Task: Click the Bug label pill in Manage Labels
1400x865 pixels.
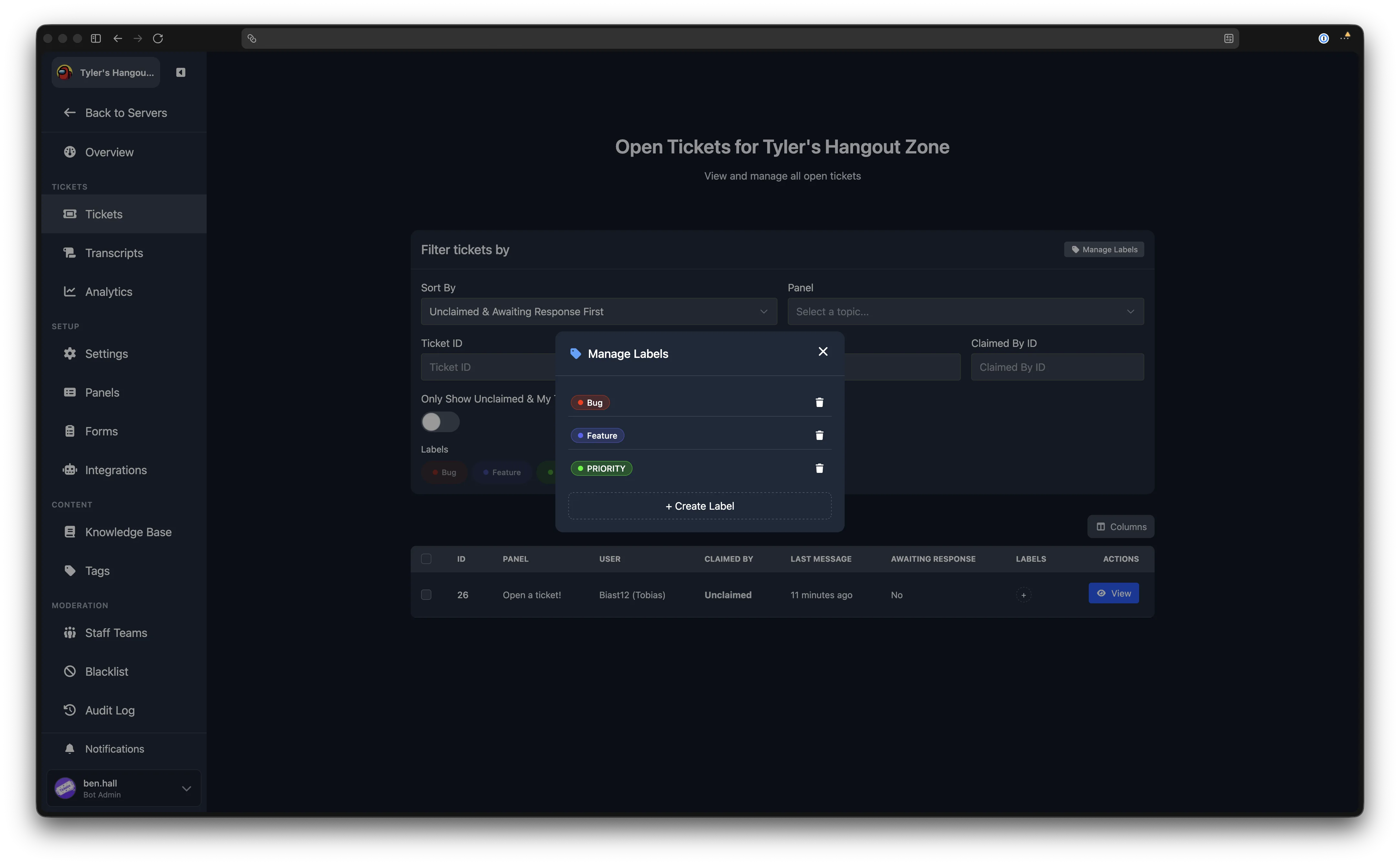Action: 590,402
